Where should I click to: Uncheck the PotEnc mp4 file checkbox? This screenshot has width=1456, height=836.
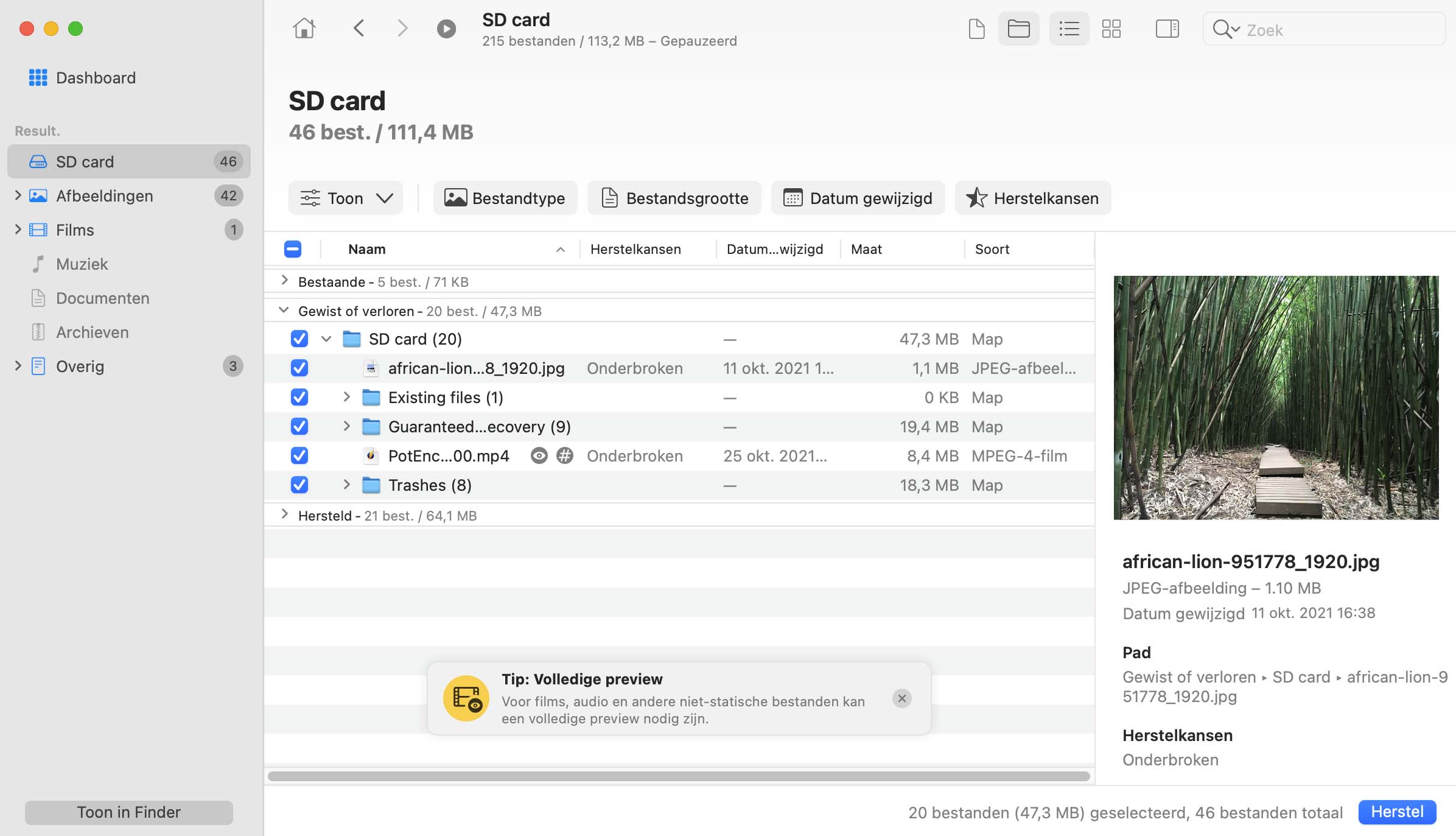pyautogui.click(x=299, y=455)
